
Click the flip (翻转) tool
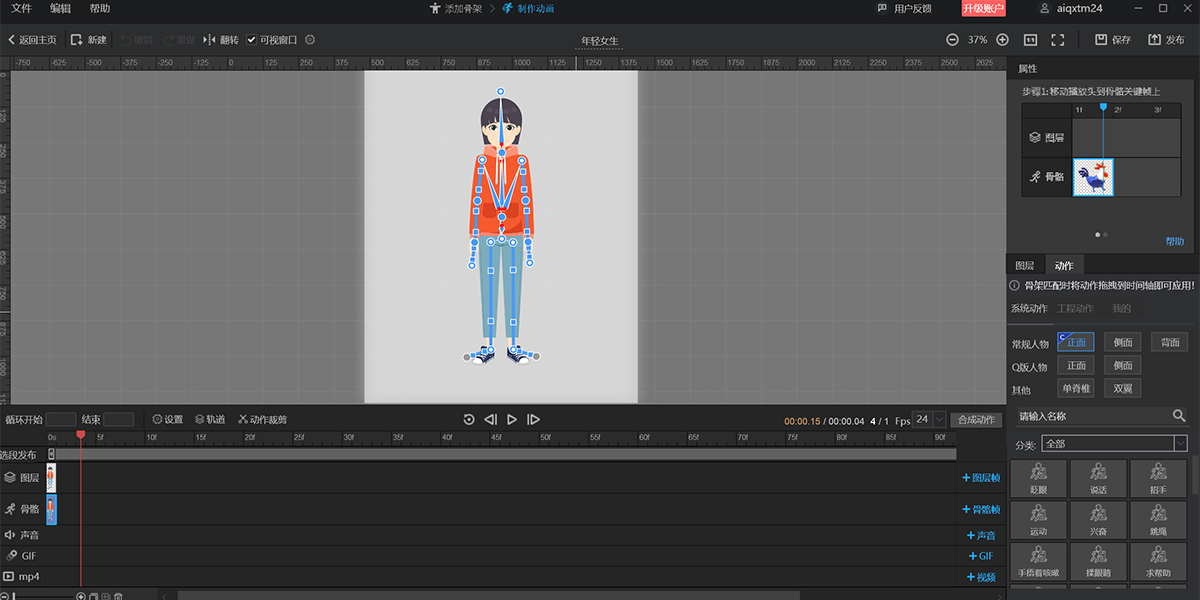click(221, 40)
